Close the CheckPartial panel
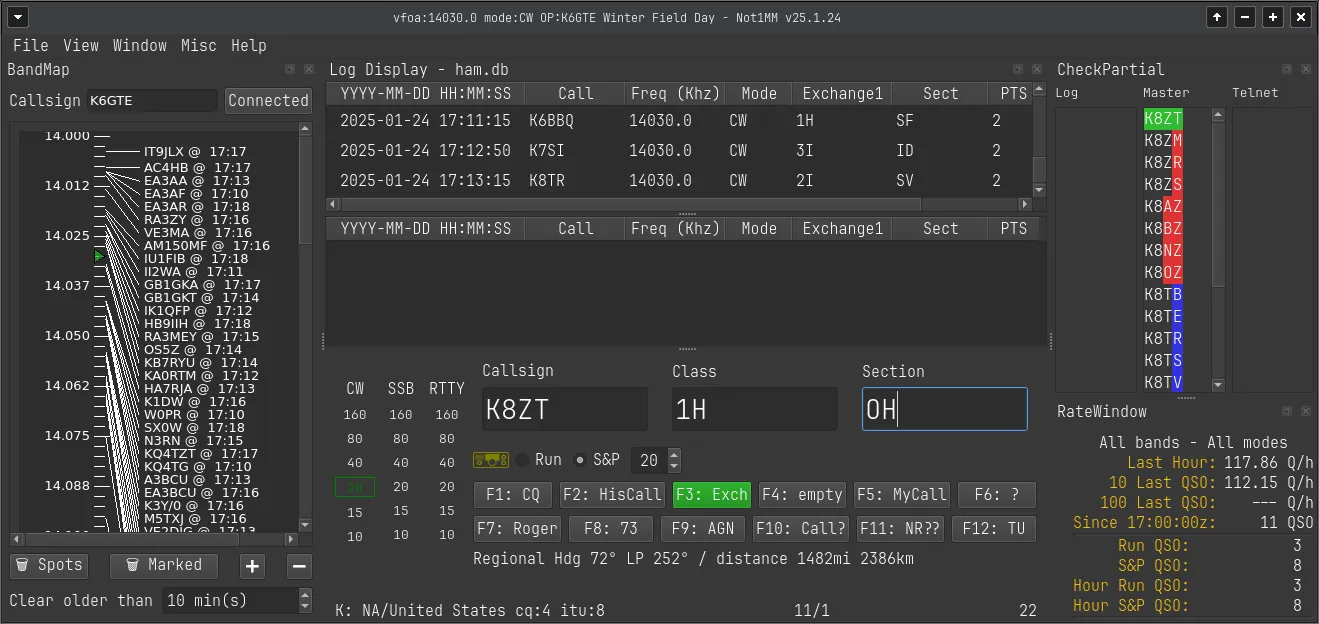 (1308, 70)
